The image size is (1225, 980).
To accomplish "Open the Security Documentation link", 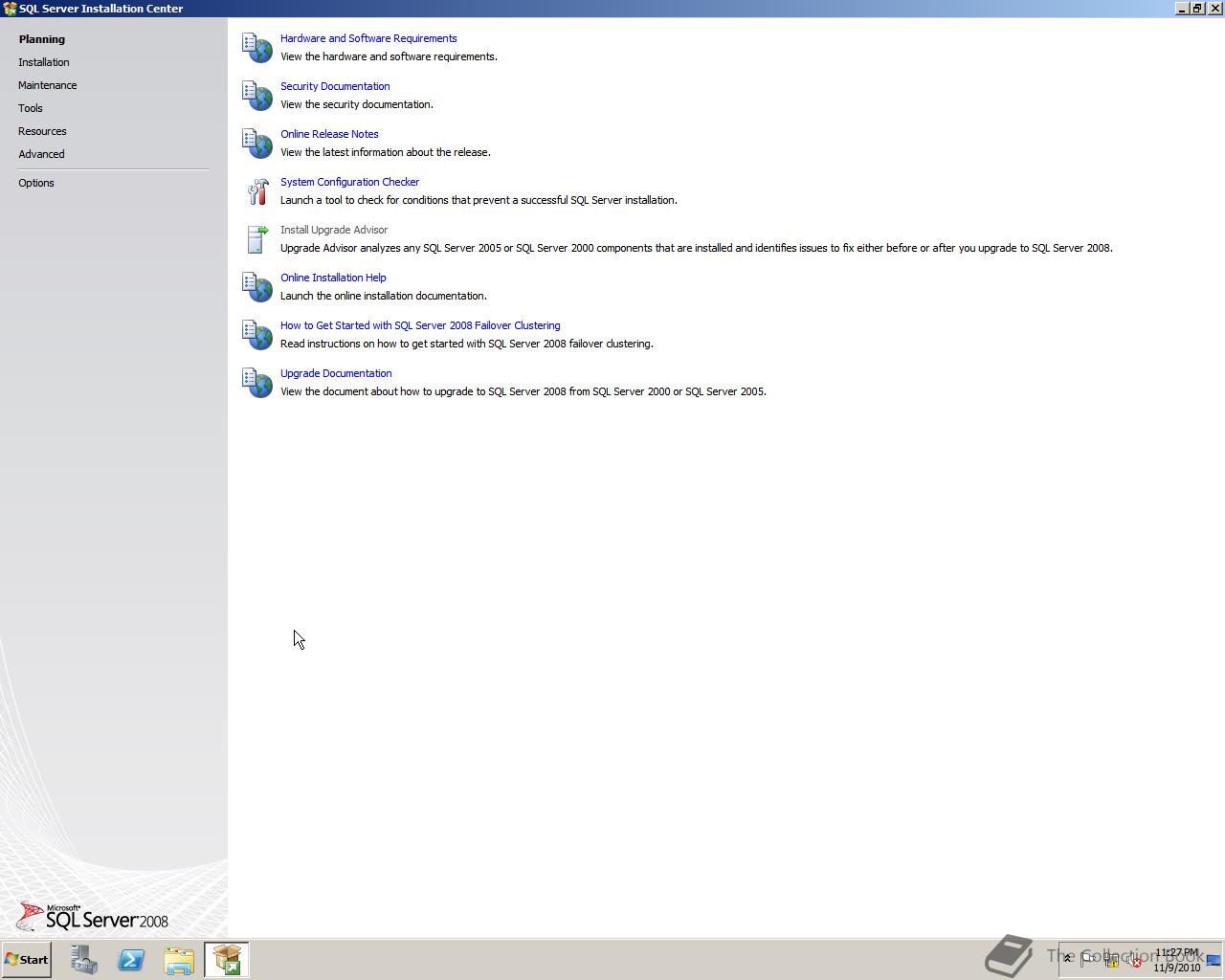I will tap(335, 86).
